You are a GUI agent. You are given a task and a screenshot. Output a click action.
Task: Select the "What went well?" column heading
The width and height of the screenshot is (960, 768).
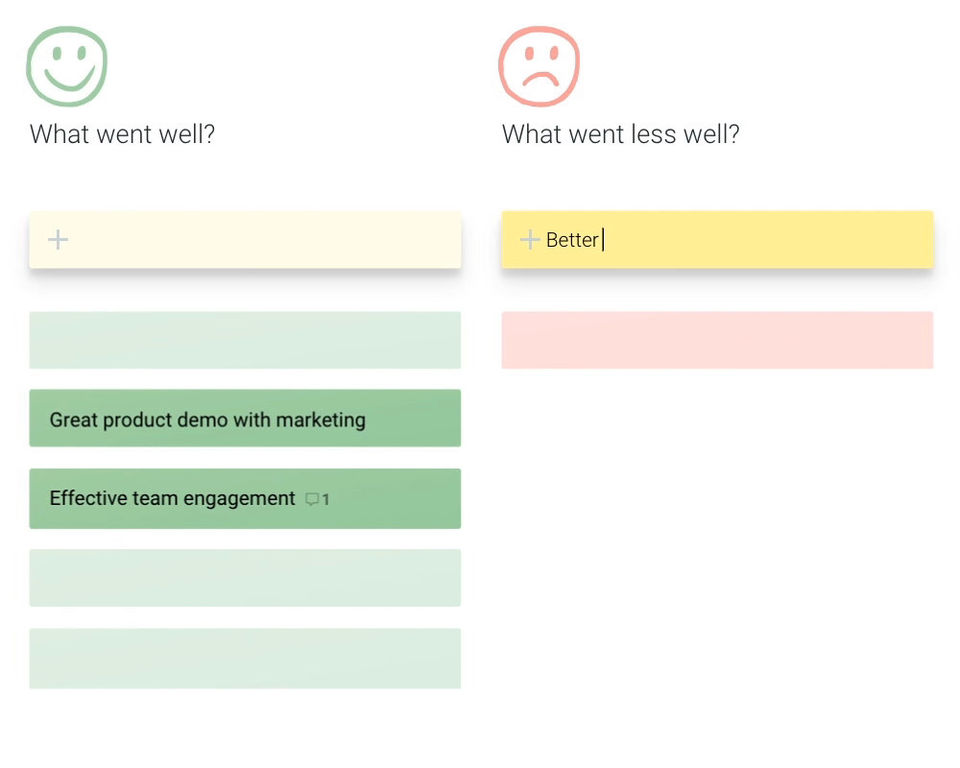[x=122, y=134]
